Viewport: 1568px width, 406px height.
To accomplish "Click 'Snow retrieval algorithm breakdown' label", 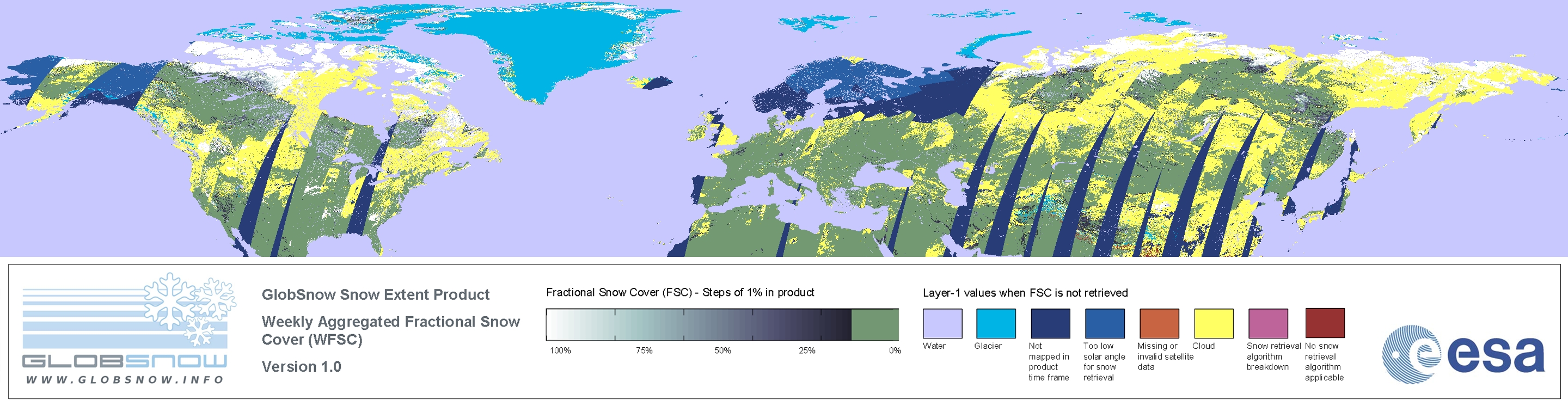I will click(x=1273, y=356).
